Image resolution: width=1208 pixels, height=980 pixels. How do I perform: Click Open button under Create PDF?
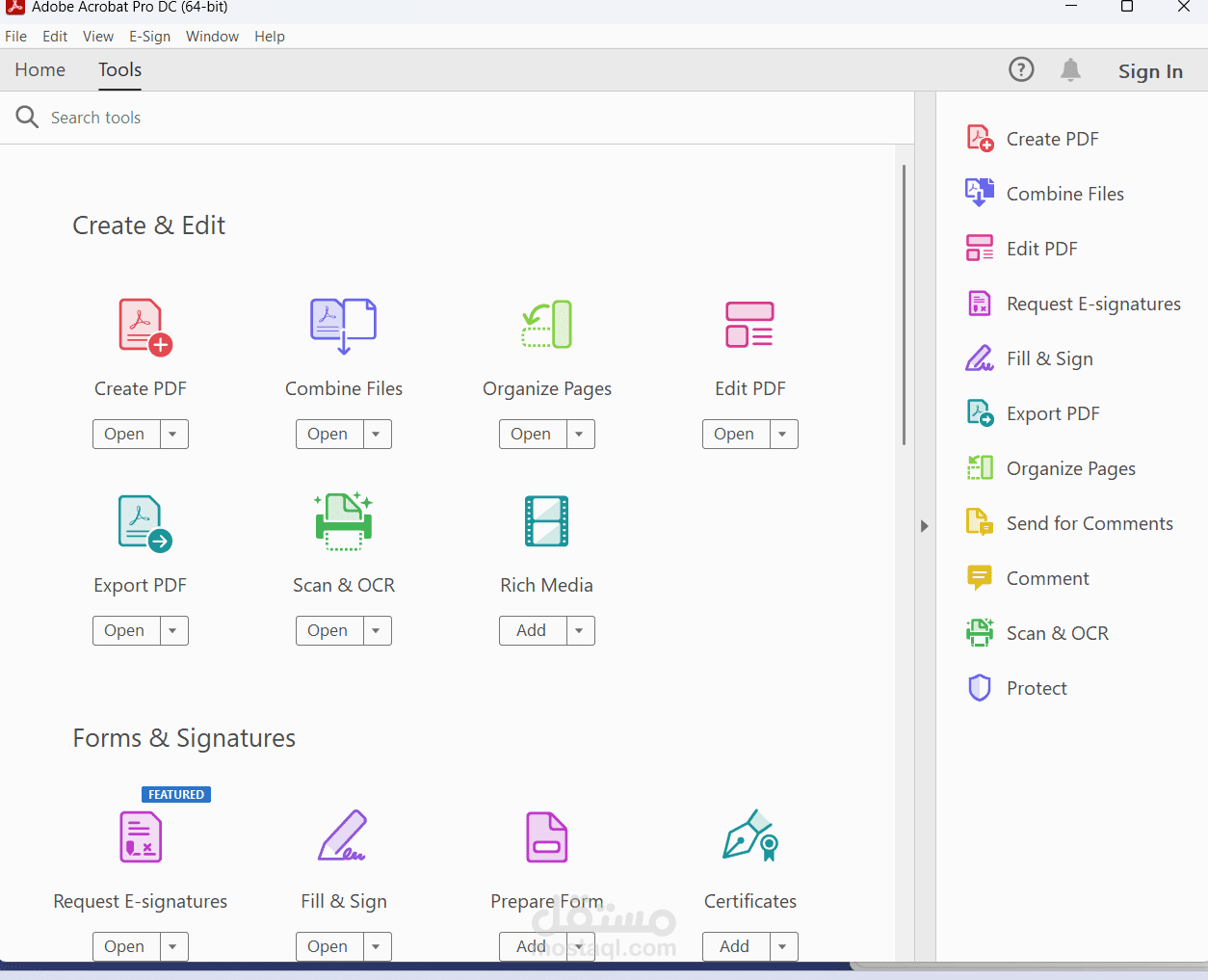126,434
